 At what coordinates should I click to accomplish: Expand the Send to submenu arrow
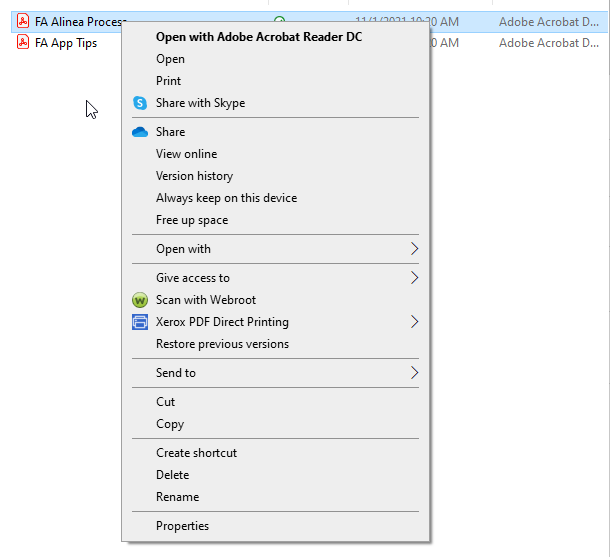pyautogui.click(x=414, y=373)
